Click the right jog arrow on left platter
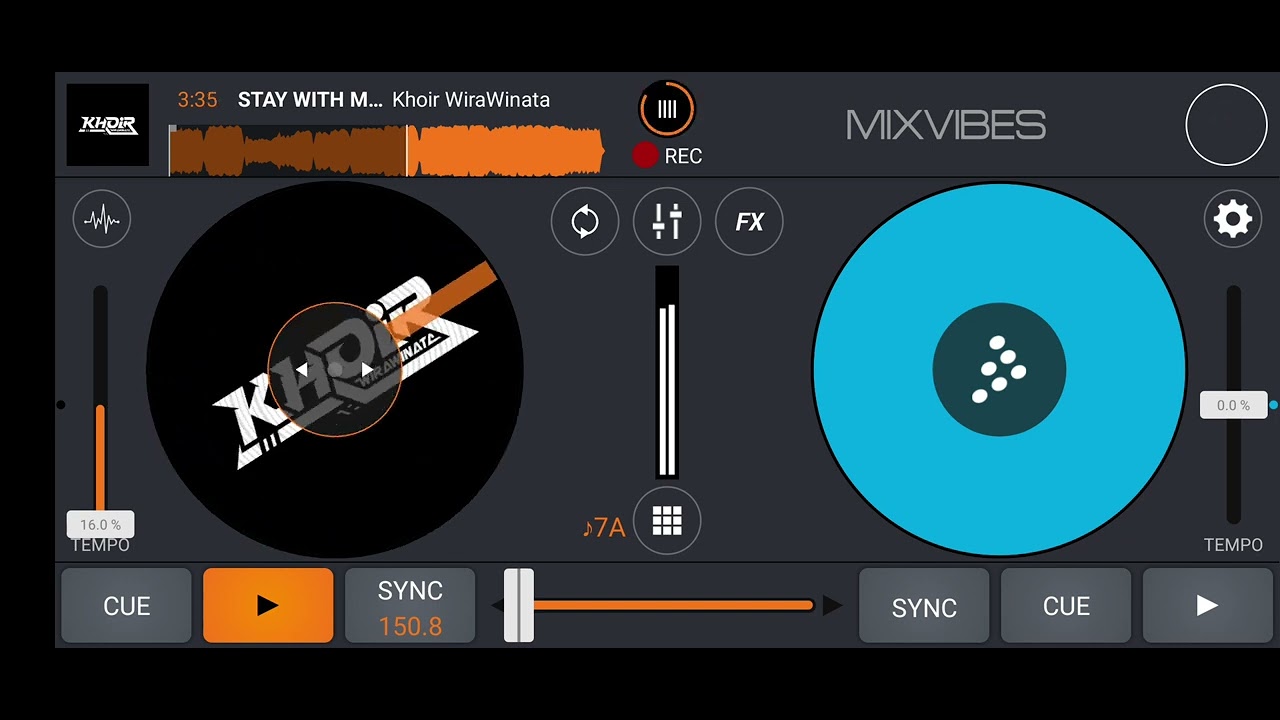1280x720 pixels. click(x=367, y=370)
